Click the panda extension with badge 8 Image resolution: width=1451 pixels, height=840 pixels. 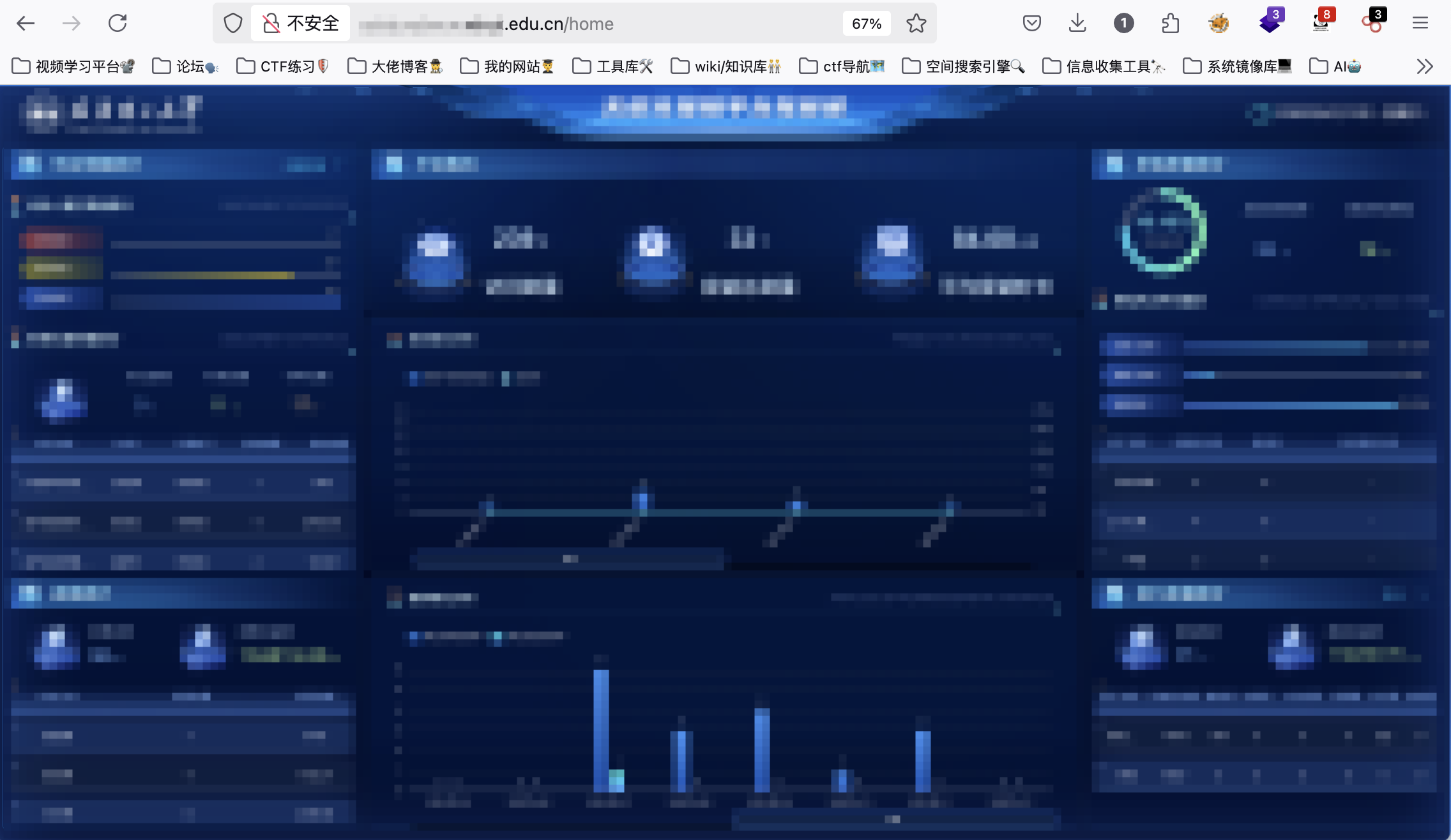click(x=1321, y=22)
